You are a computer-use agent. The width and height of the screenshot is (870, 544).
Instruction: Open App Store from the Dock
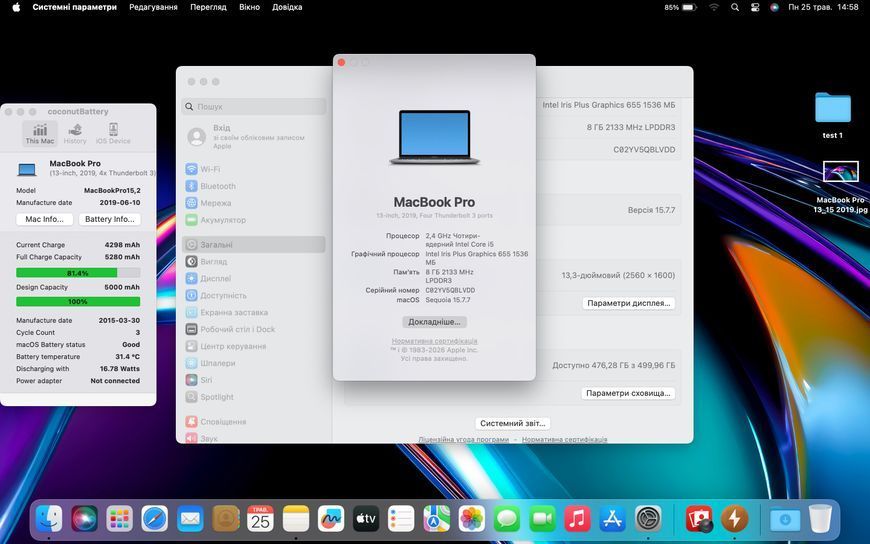(x=613, y=520)
